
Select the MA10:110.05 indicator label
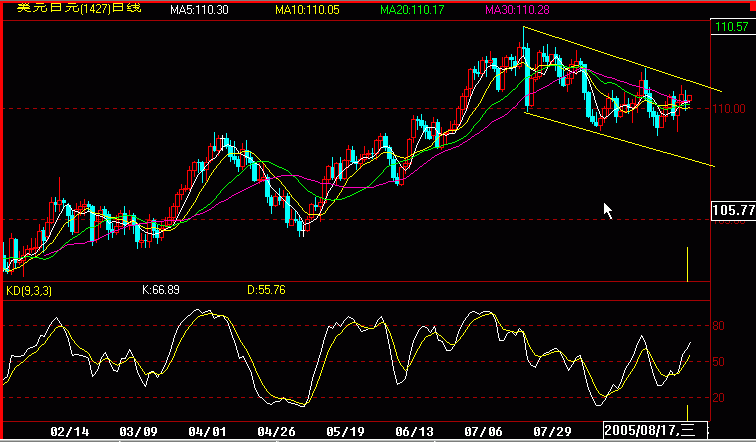[307, 10]
